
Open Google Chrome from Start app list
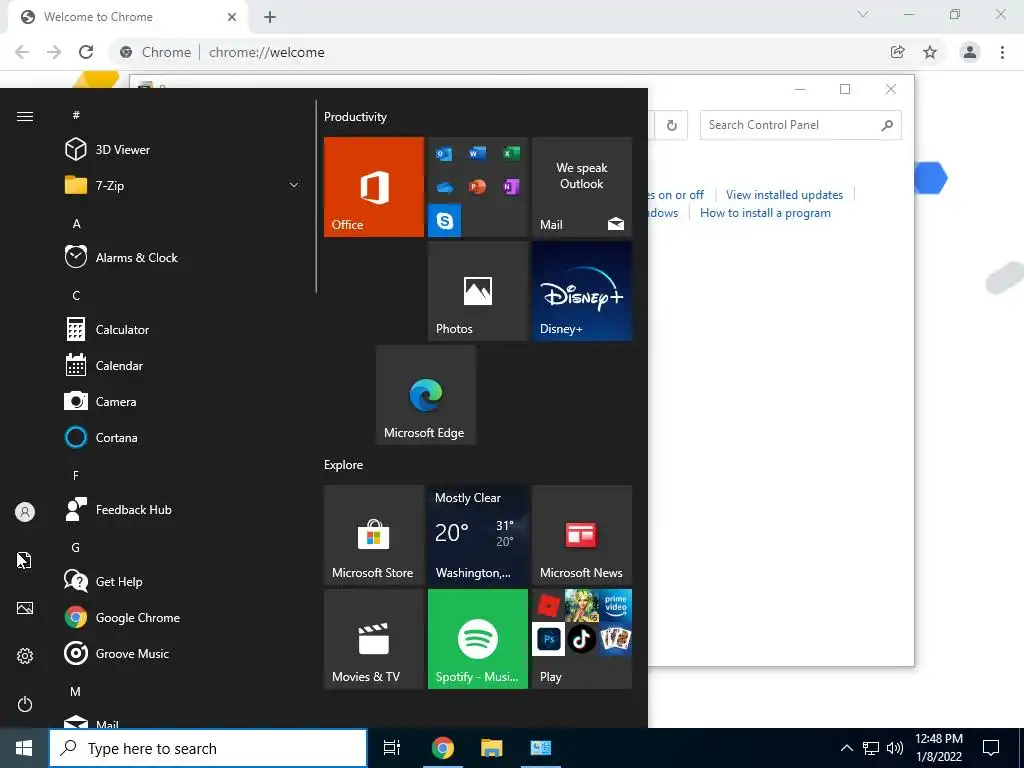[122, 617]
